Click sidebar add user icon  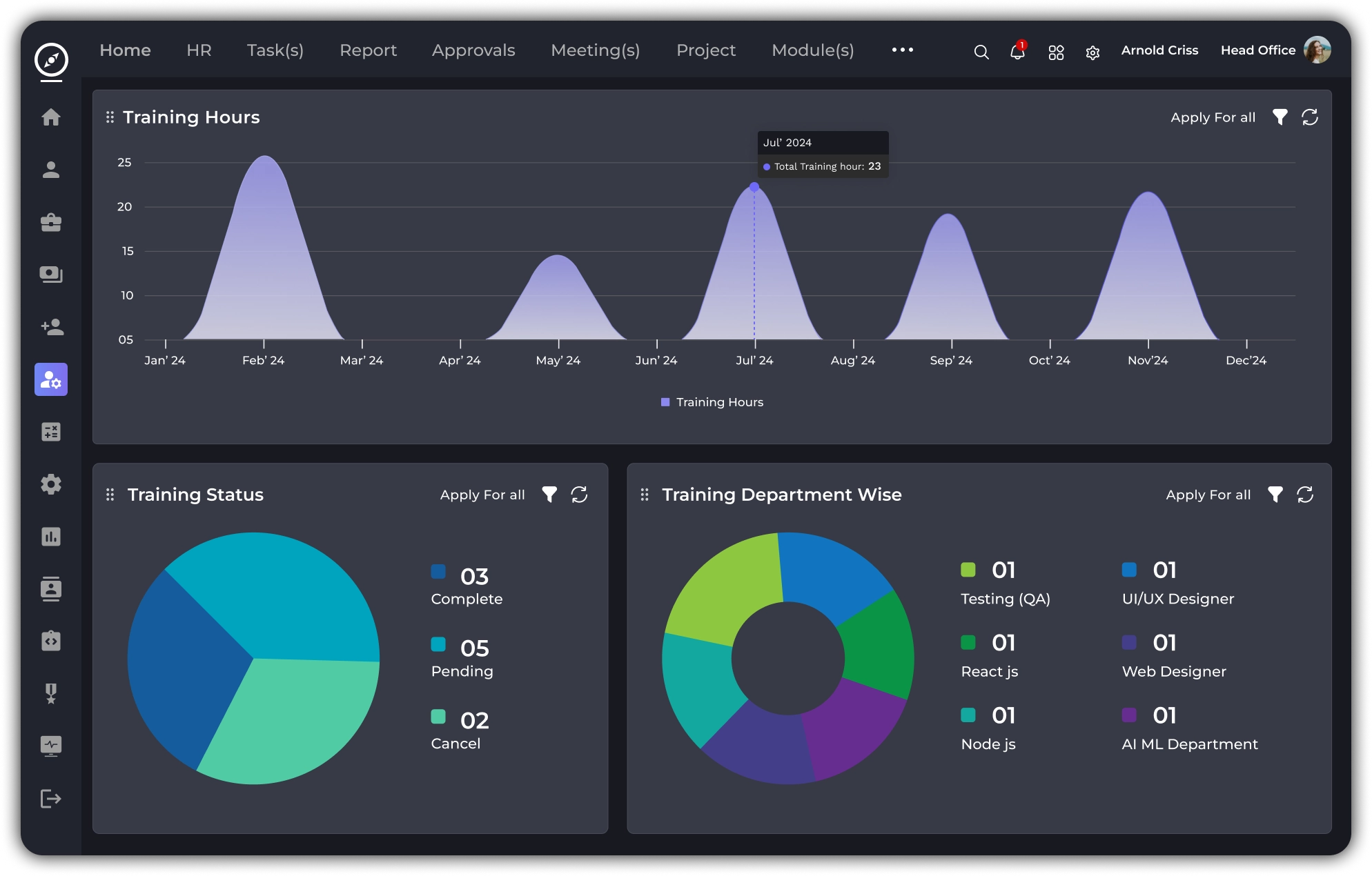51,327
